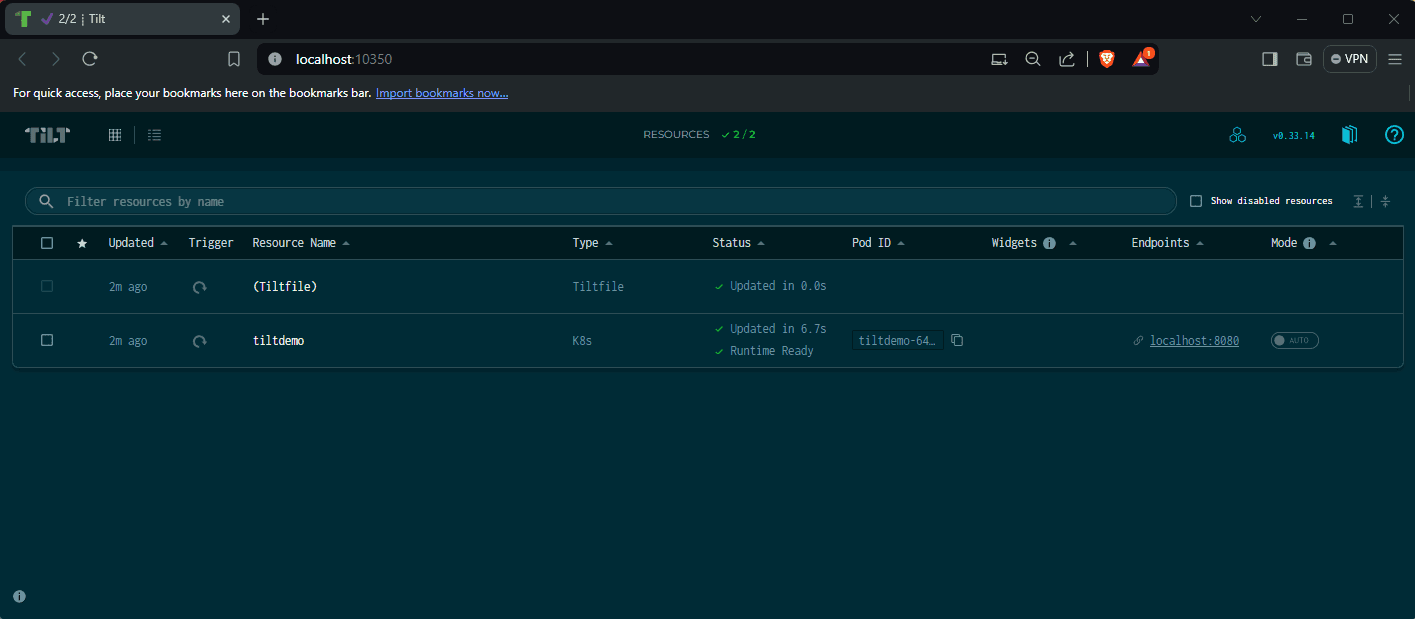The image size is (1415, 619).
Task: Sort by Pod ID column
Action: 878,243
